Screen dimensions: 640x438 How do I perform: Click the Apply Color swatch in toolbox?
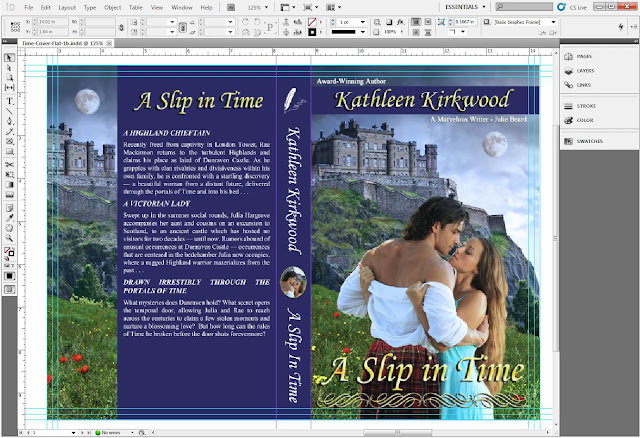pyautogui.click(x=9, y=276)
